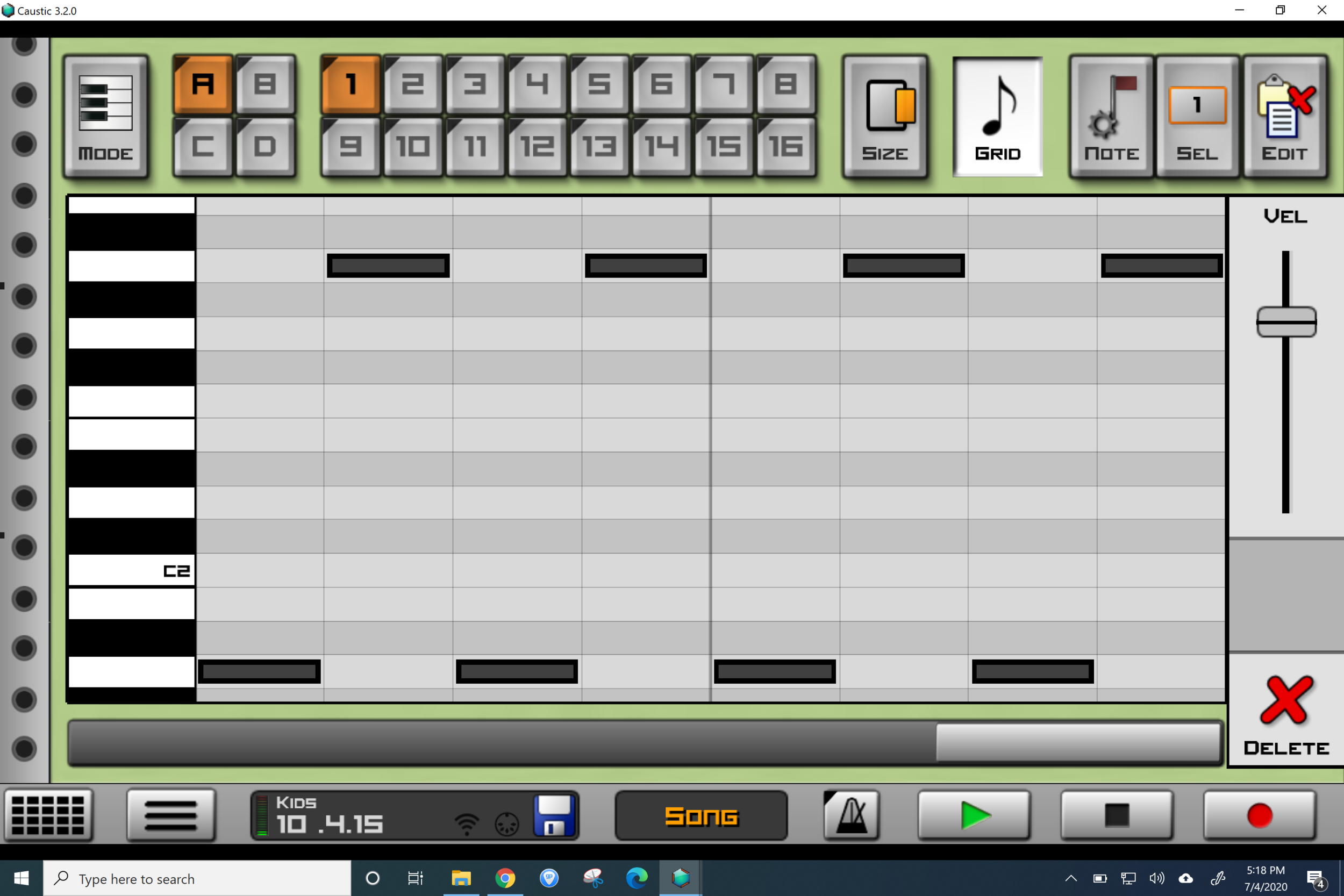Open the hamburger menu button
1344x896 pixels.
pyautogui.click(x=171, y=815)
